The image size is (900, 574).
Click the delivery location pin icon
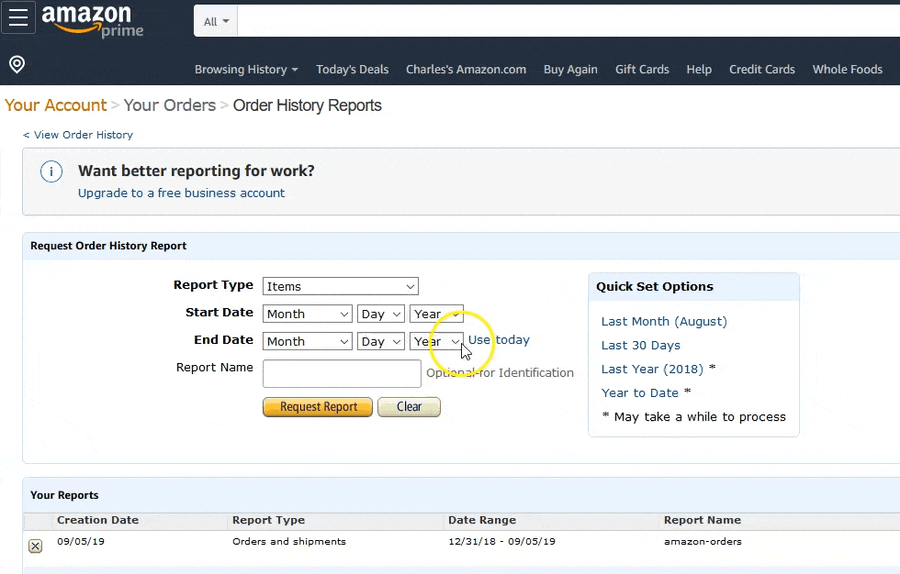pyautogui.click(x=17, y=65)
